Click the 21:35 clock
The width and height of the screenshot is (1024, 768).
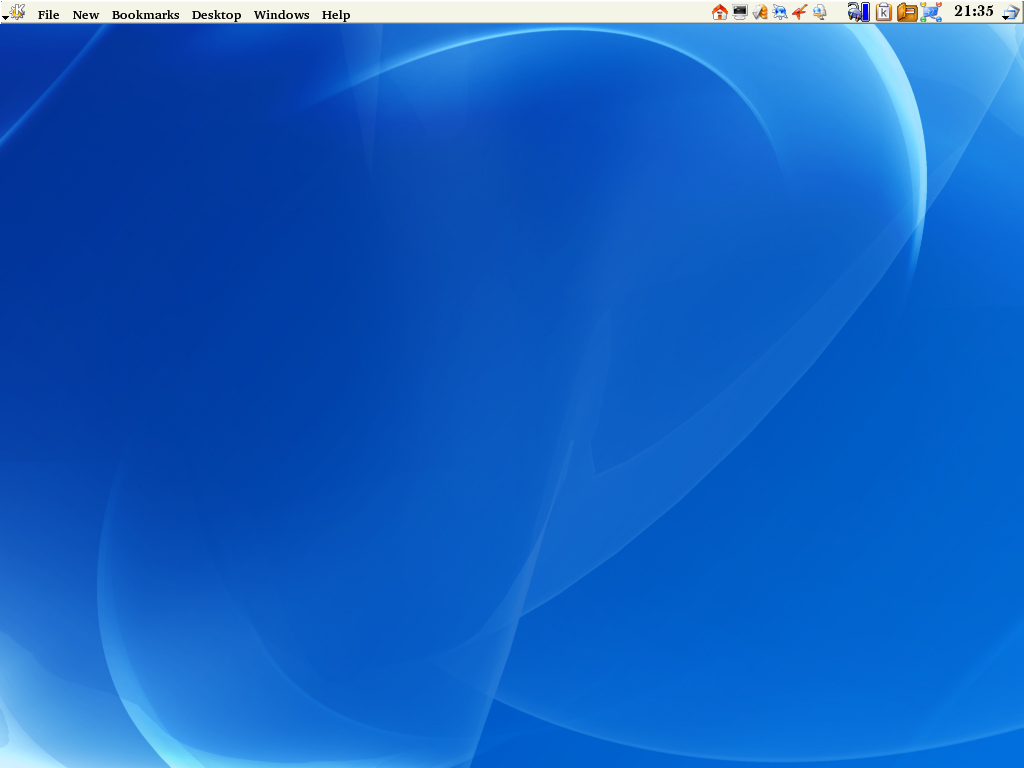pyautogui.click(x=974, y=11)
